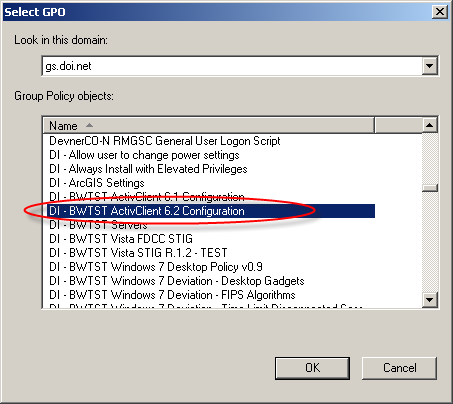This screenshot has width=453, height=404.
Task: Select DI - Always Install with Elevated Privileges
Action: (148, 169)
